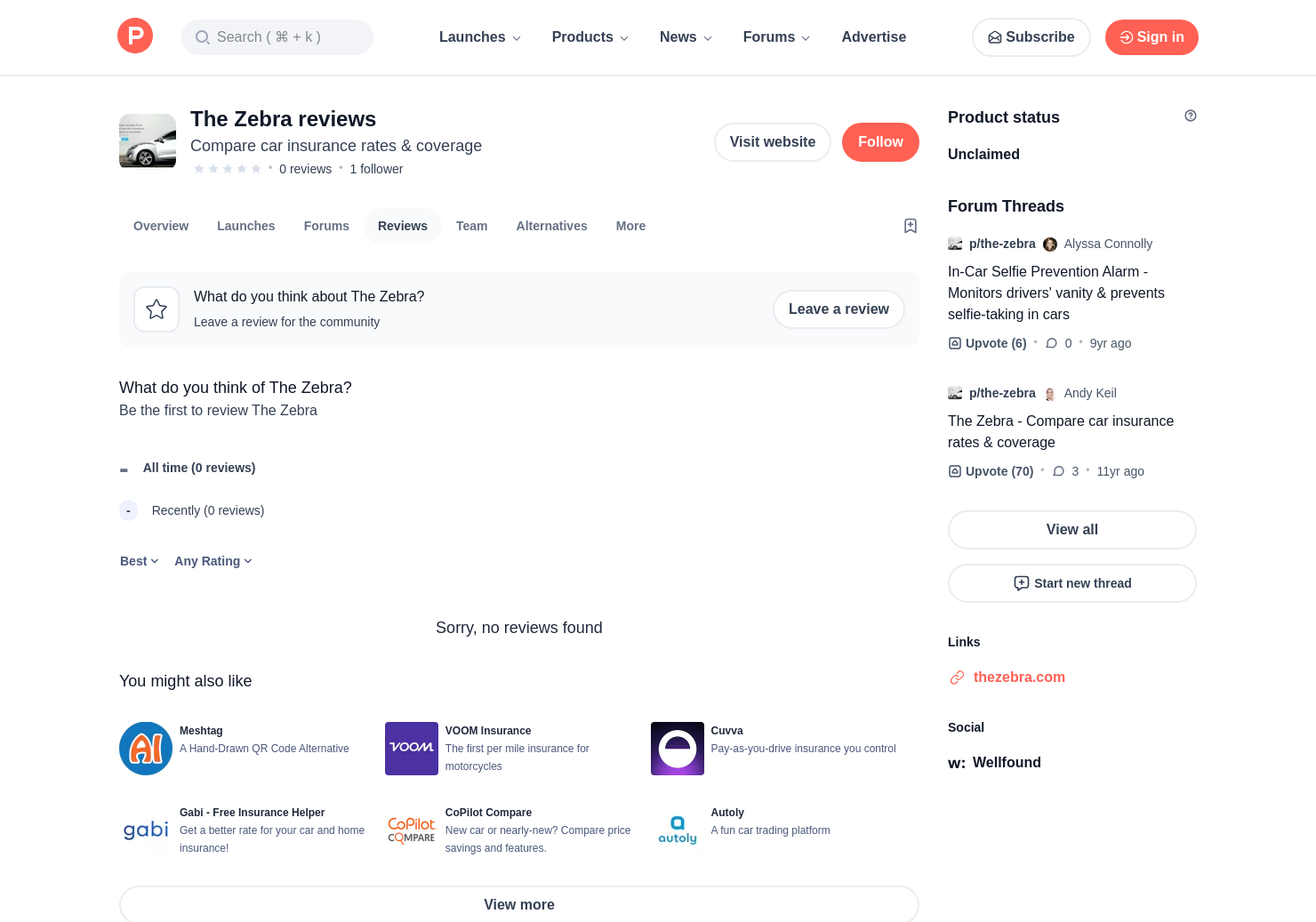Screen dimensions: 1316x922
Task: Focus the search input field
Action: (277, 37)
